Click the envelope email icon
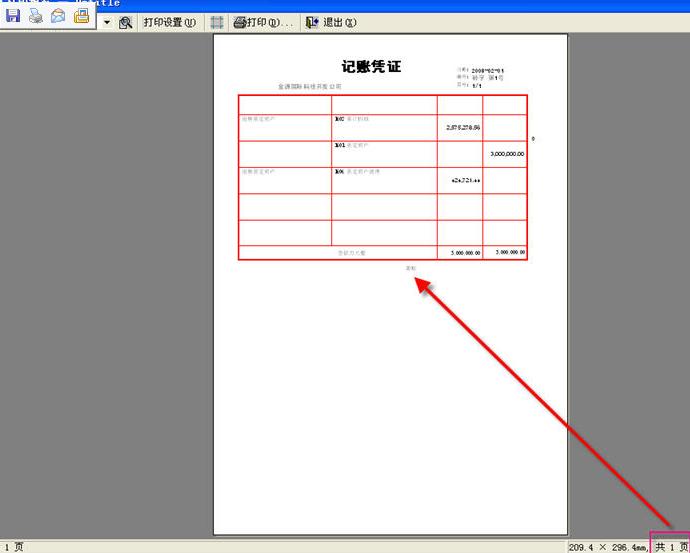 pos(59,16)
